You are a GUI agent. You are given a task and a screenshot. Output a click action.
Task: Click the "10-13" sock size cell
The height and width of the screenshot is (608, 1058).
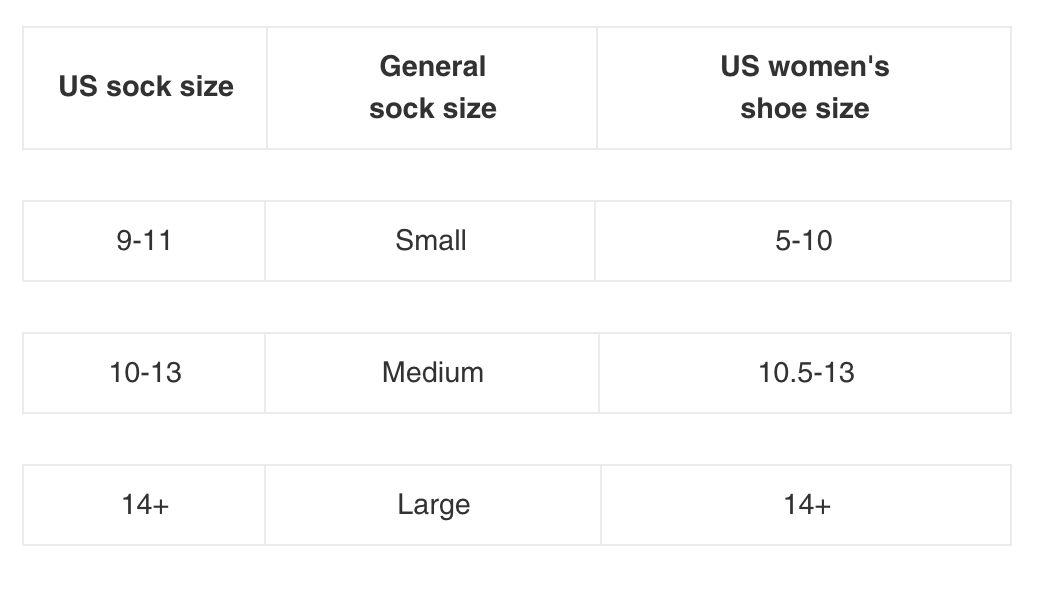pos(145,373)
